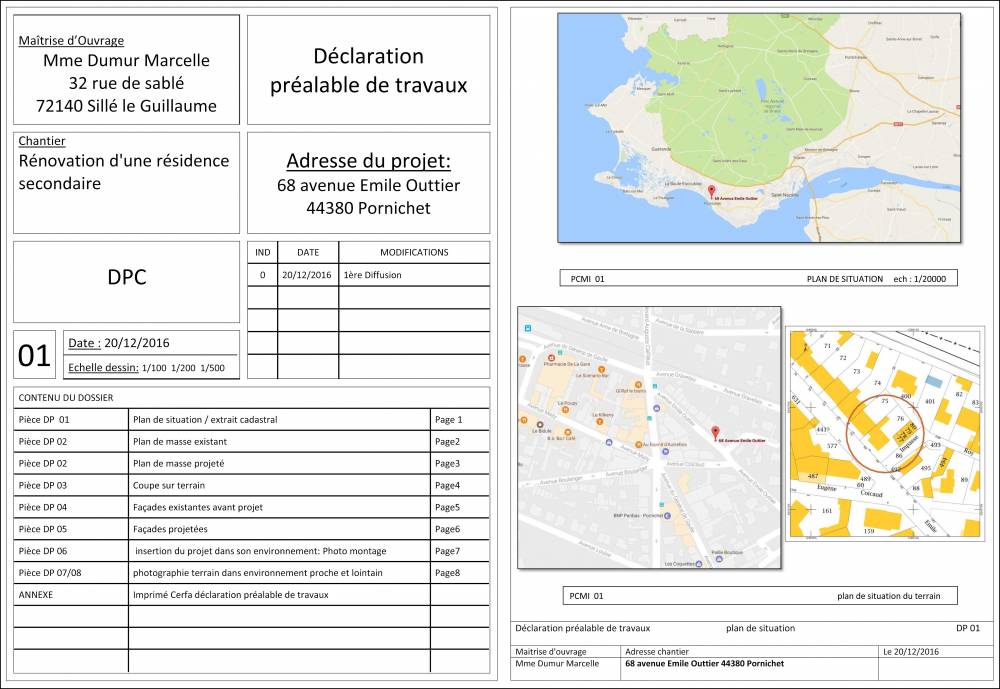This screenshot has width=1000, height=689.
Task: Click the underlined "Chantier" heading
Action: [x=41, y=141]
